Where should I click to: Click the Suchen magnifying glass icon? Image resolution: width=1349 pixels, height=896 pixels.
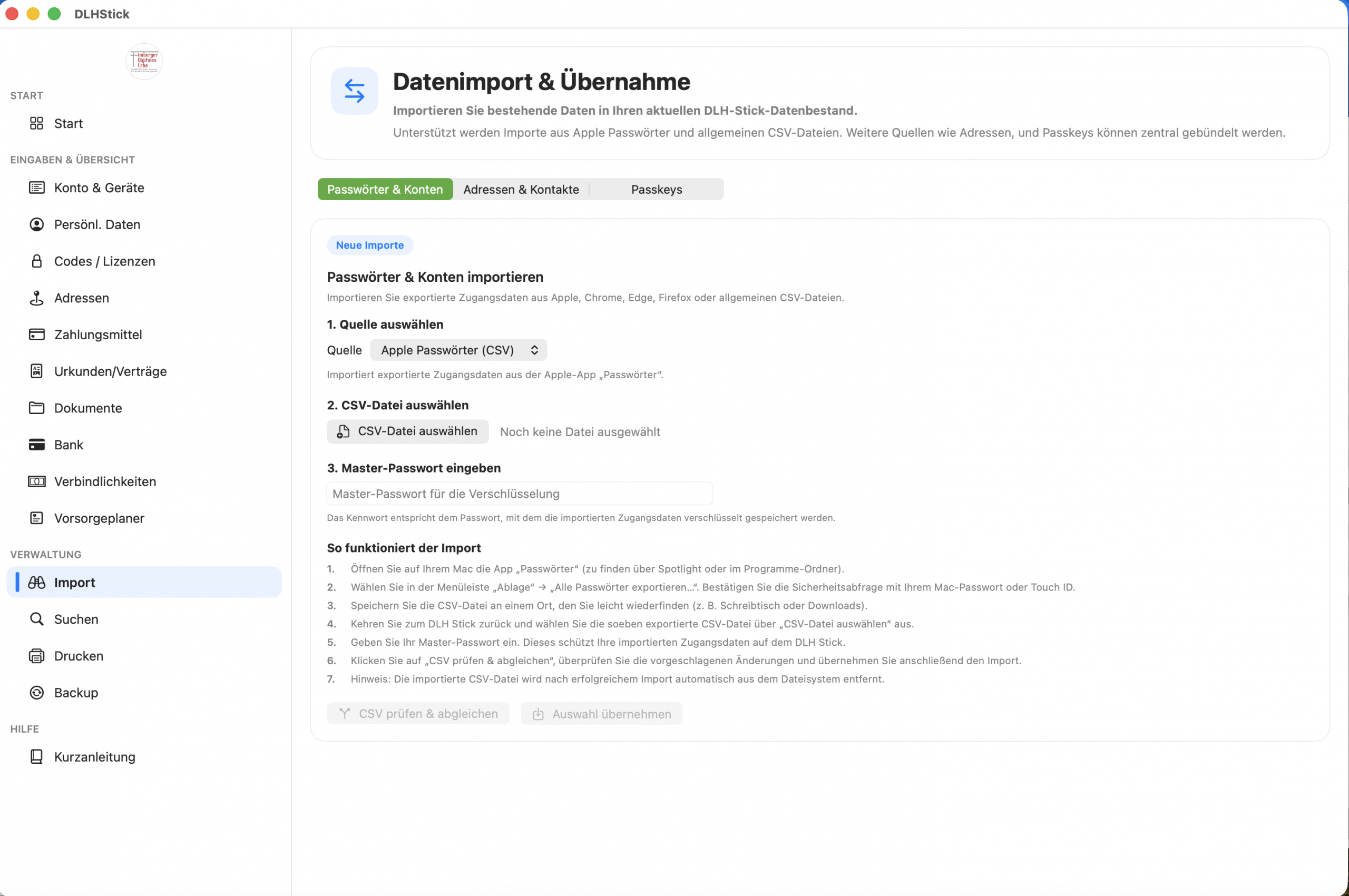tap(36, 619)
